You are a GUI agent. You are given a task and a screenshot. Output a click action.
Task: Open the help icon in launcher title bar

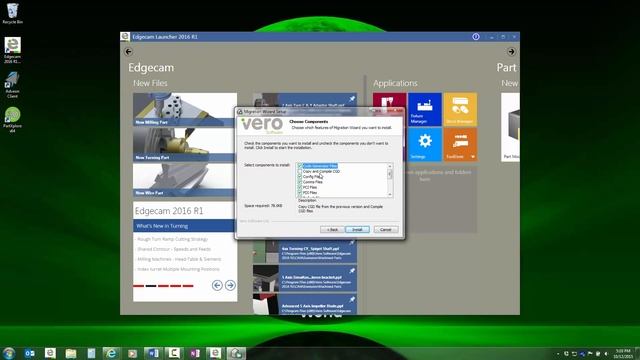click(x=476, y=37)
